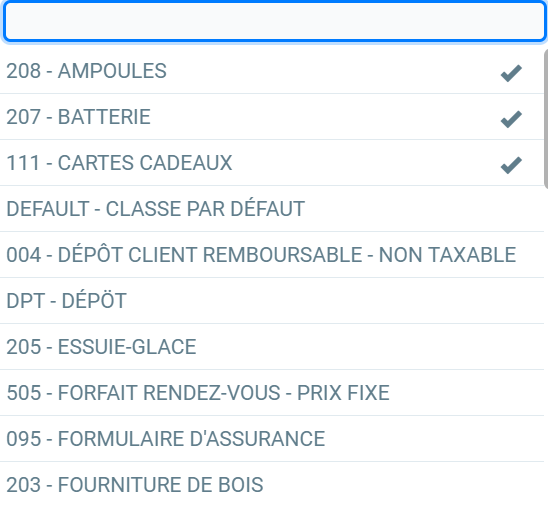Click the checkmark next to 208 - AMPOULES
548x505 pixels.
tap(511, 73)
